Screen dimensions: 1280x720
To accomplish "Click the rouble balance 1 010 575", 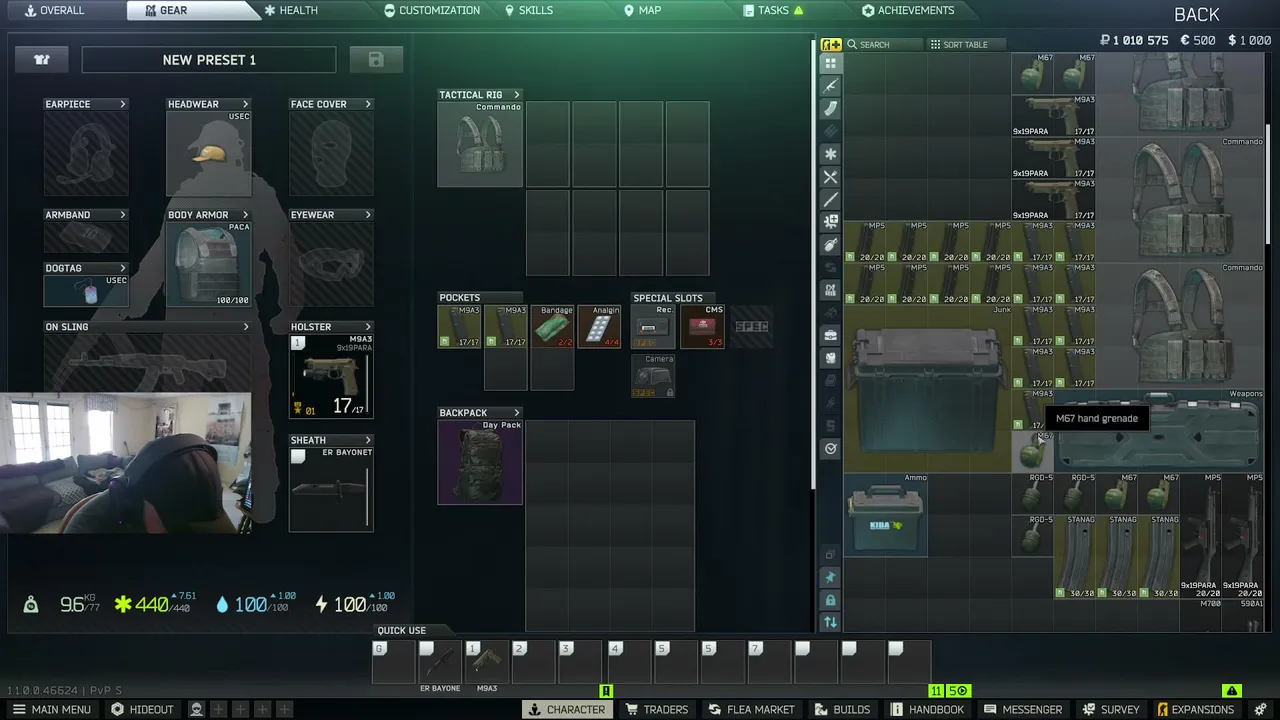I will (1134, 41).
